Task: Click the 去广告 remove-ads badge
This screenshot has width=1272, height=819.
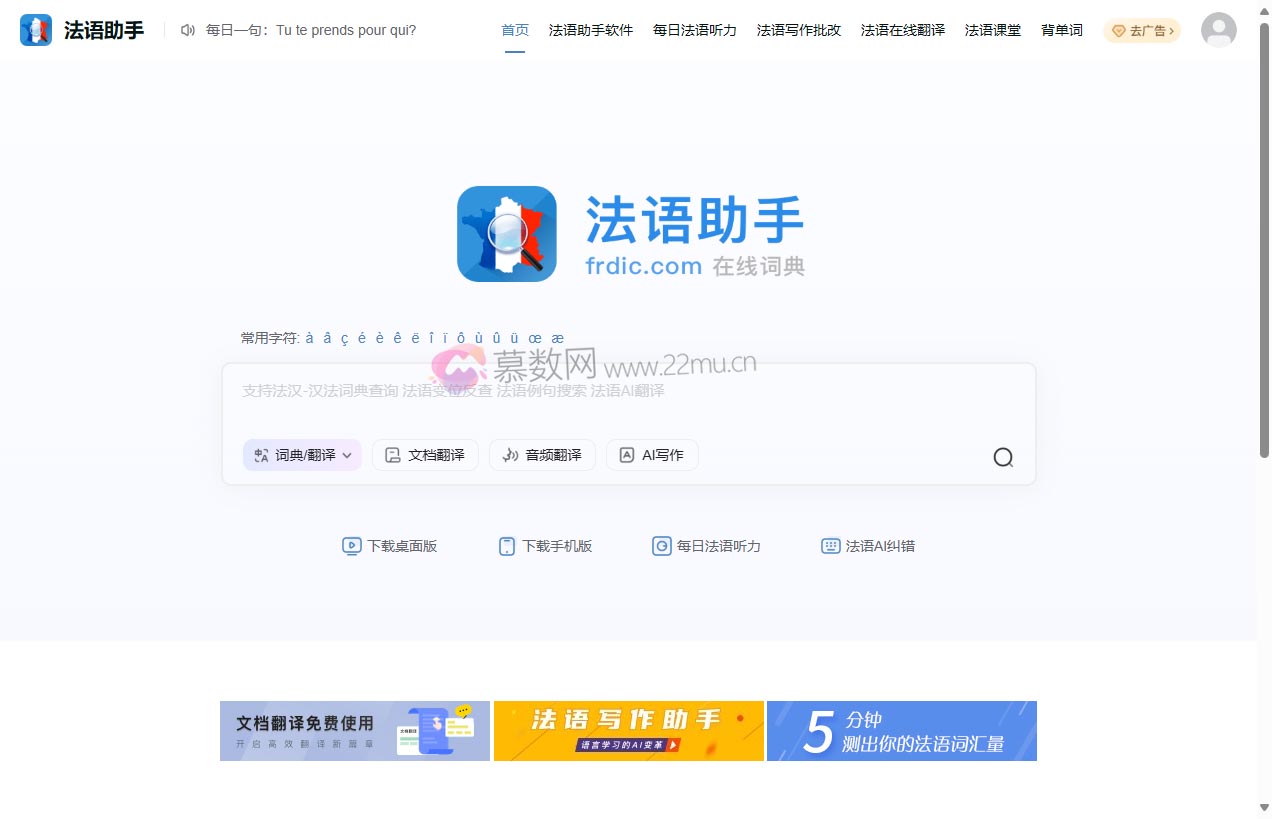Action: click(1141, 31)
